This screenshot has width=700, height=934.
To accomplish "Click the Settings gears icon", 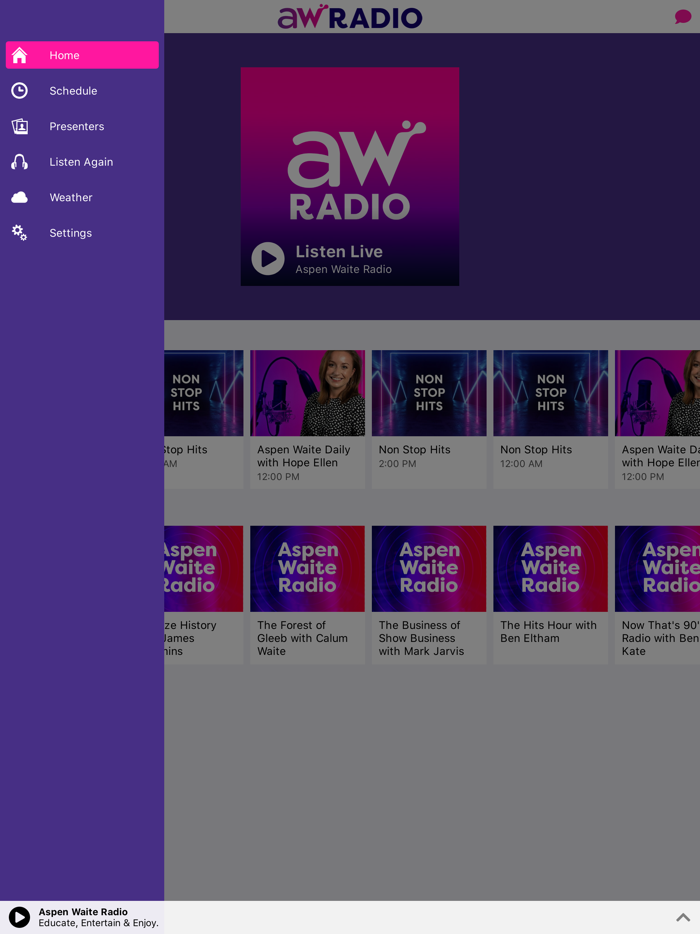I will [19, 233].
